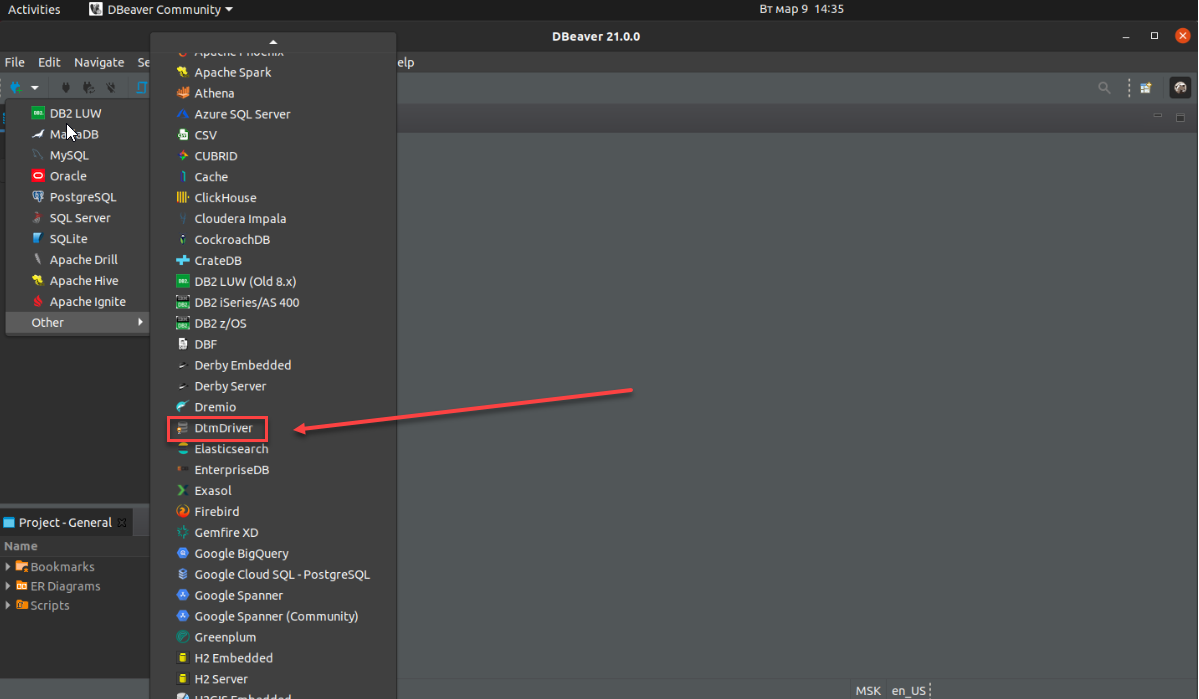
Task: Open the File menu
Action: tap(14, 62)
